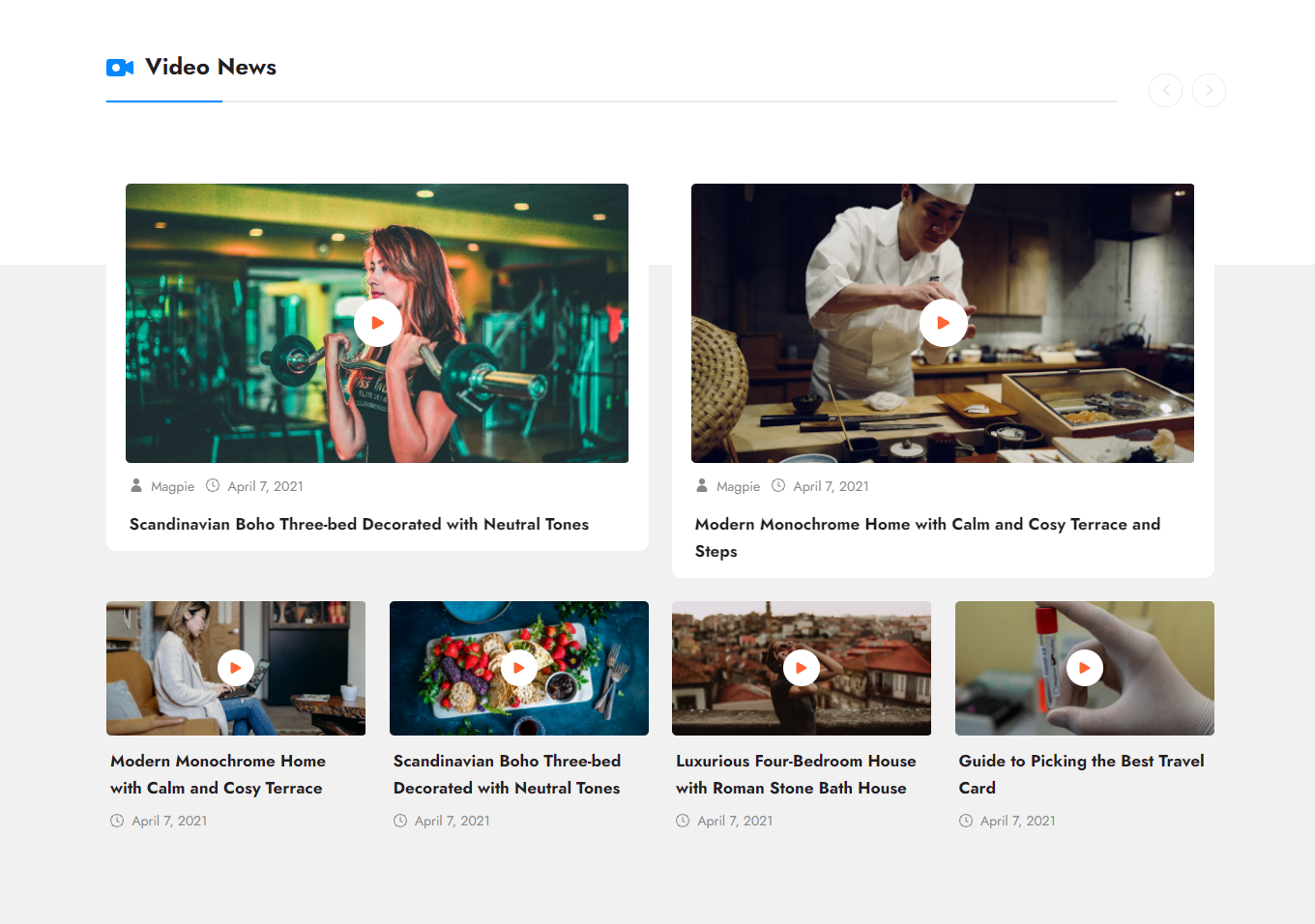
Task: Play the fruit platter video
Action: pos(518,667)
